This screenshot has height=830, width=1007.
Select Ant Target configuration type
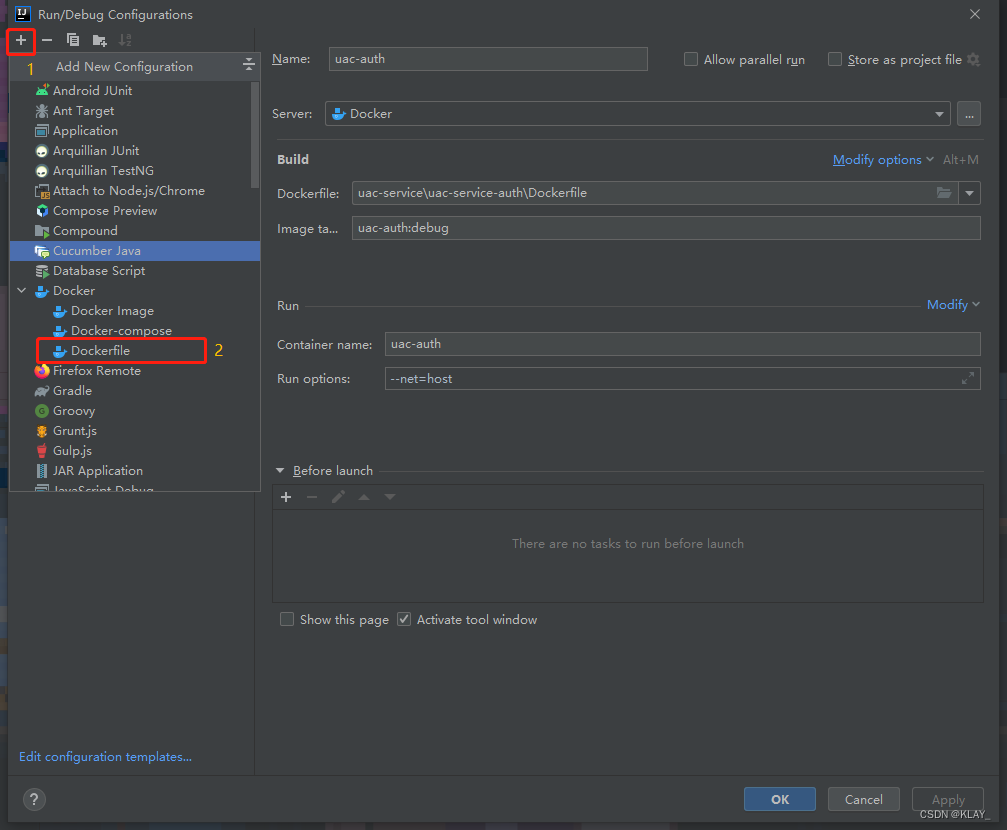coord(135,110)
